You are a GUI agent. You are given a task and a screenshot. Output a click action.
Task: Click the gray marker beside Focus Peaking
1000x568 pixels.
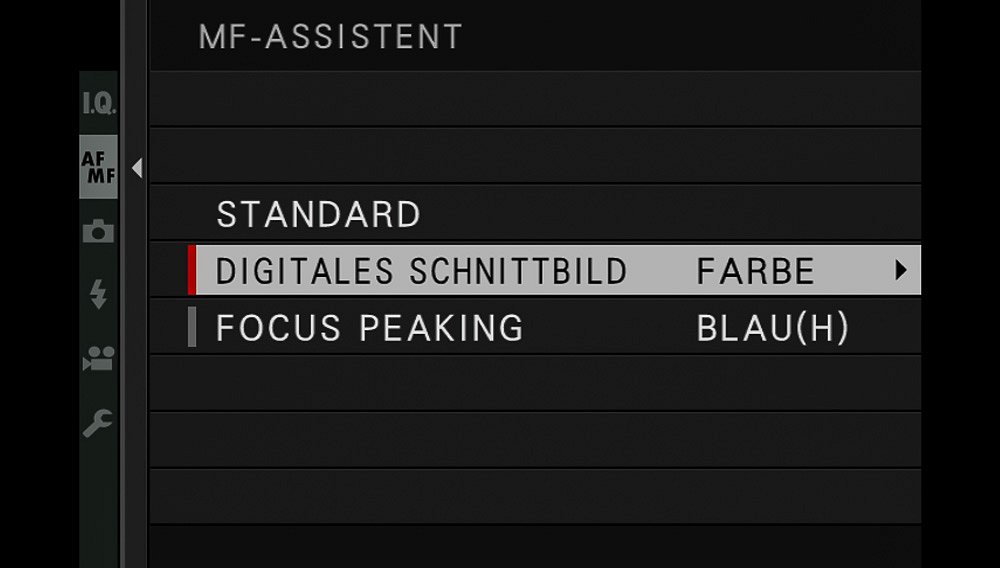tap(191, 328)
